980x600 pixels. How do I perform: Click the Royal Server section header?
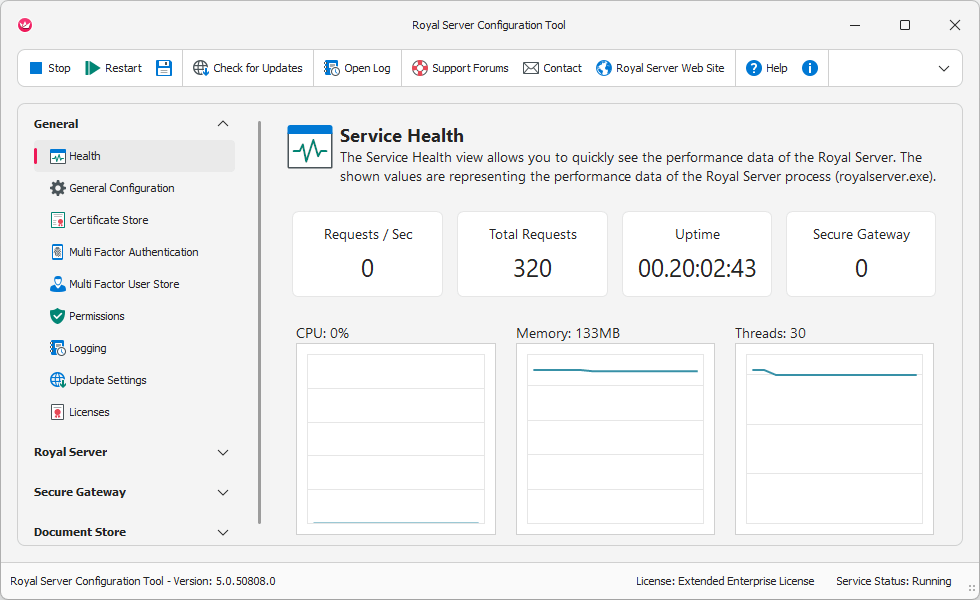132,452
